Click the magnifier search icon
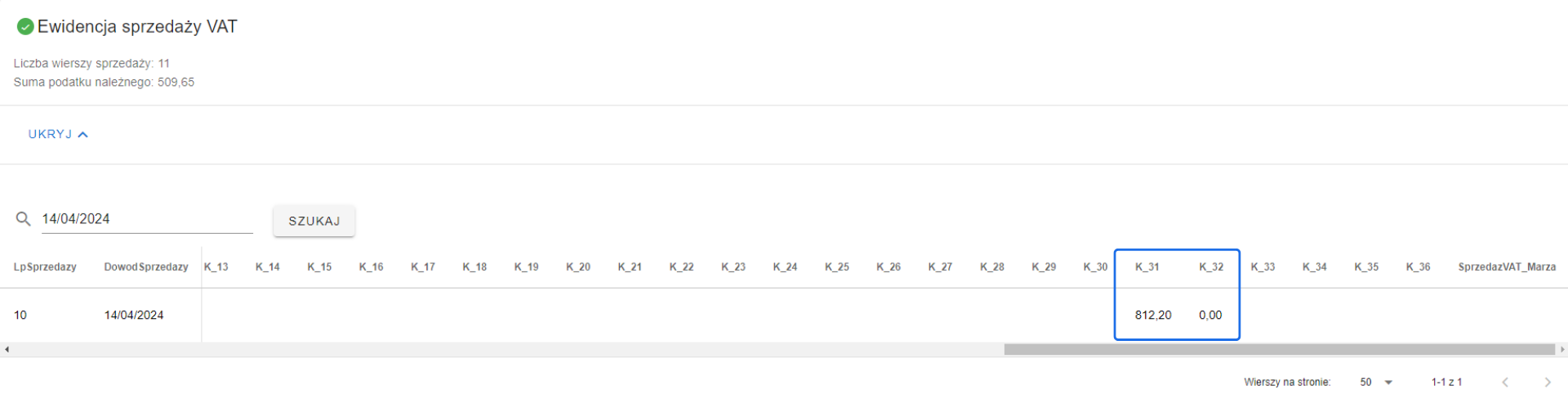The width and height of the screenshot is (1568, 408). (x=24, y=219)
